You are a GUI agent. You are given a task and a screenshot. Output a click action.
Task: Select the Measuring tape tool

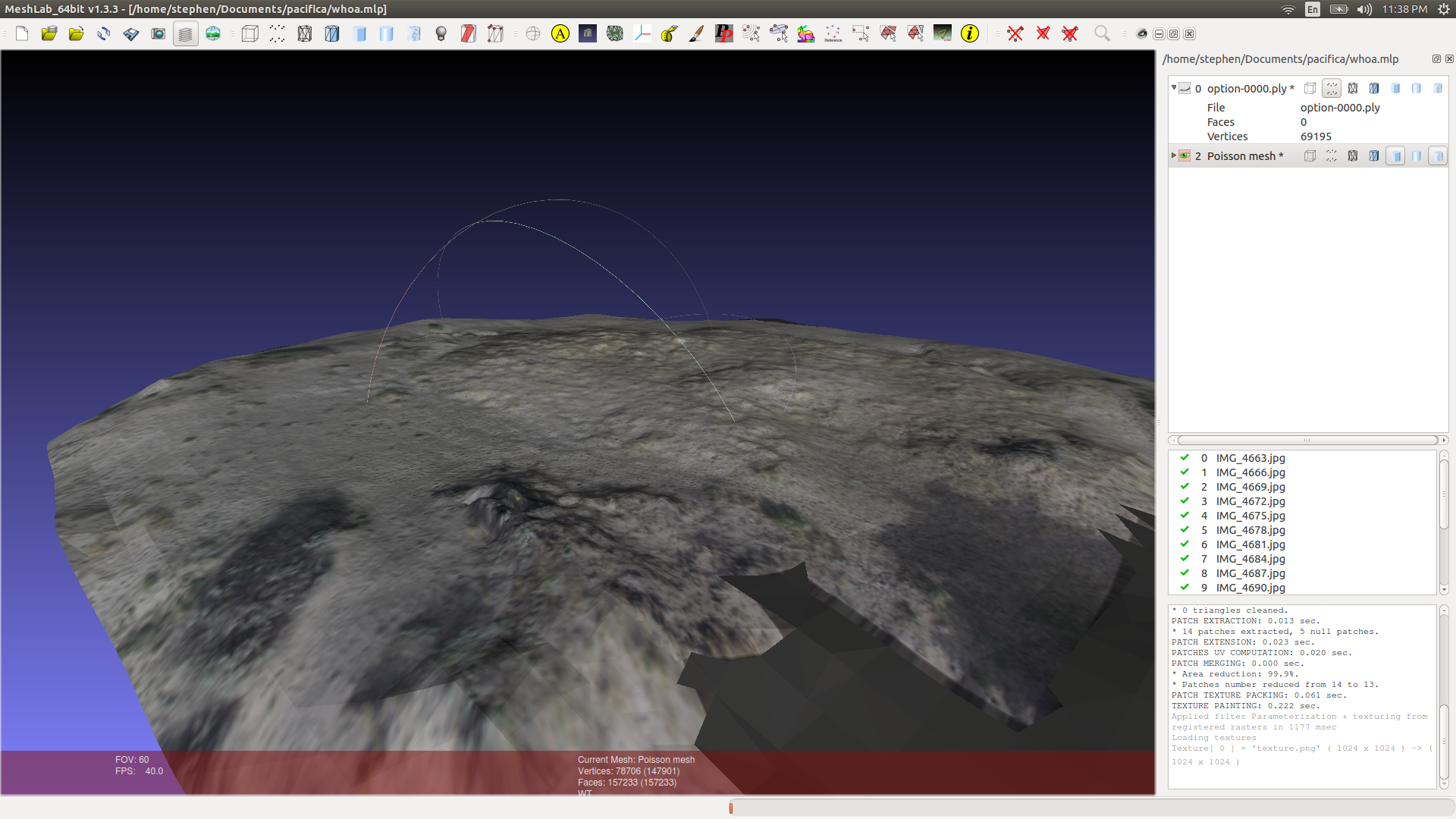[x=670, y=34]
